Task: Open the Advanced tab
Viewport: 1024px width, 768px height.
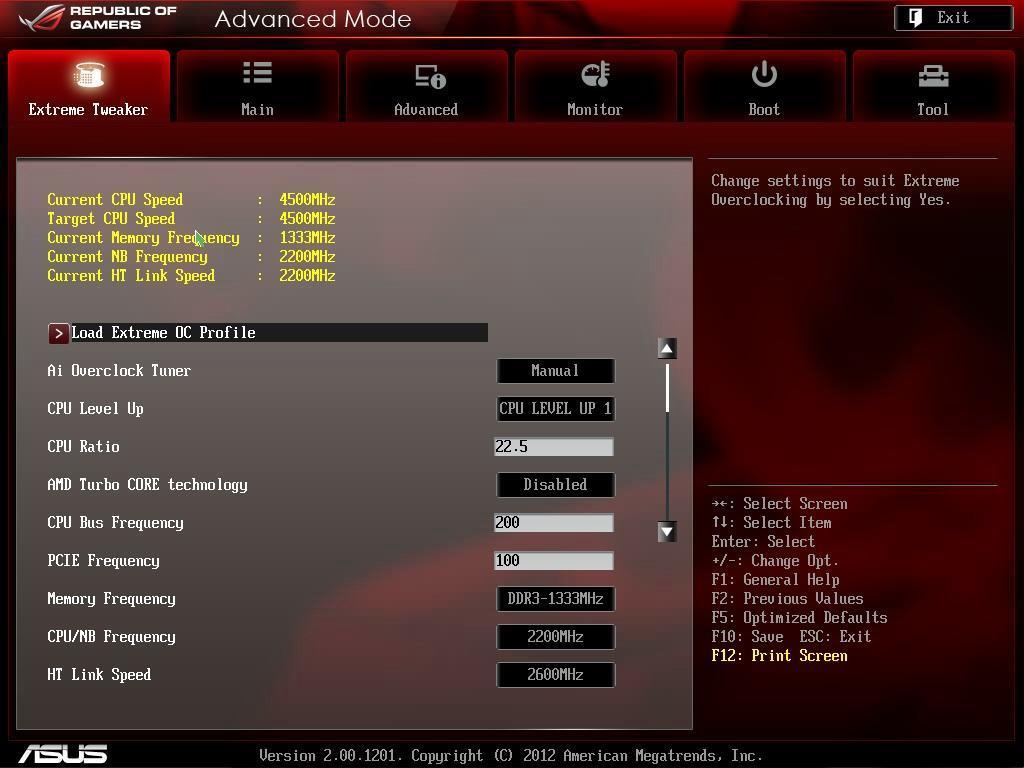Action: [x=426, y=86]
